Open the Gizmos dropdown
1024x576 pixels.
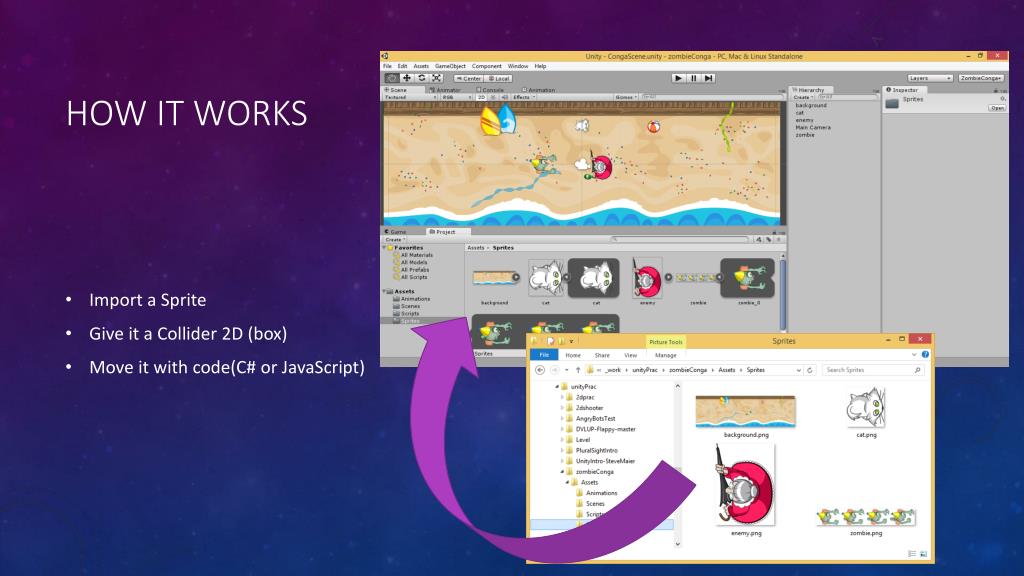point(626,97)
